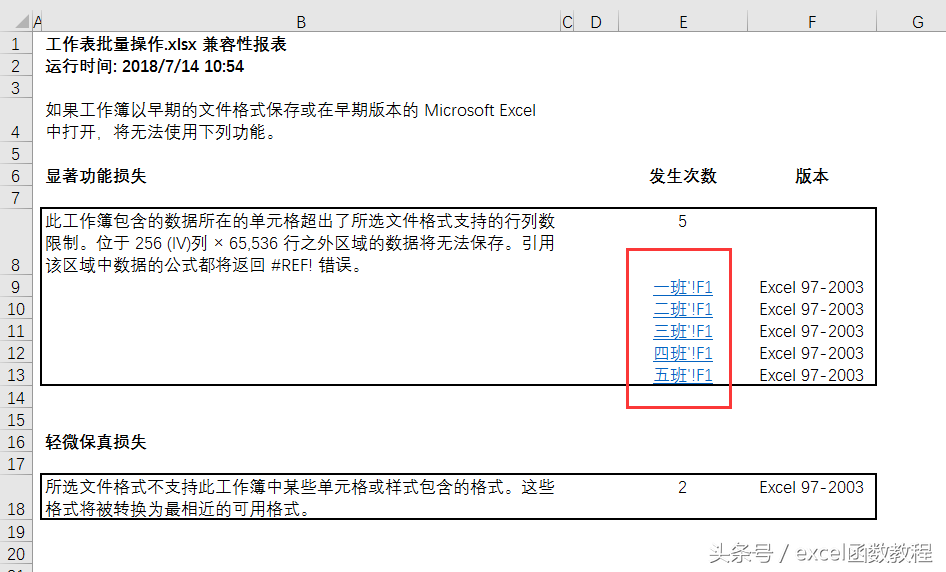
Task: Click the 版本 column heading cell
Action: tap(812, 176)
